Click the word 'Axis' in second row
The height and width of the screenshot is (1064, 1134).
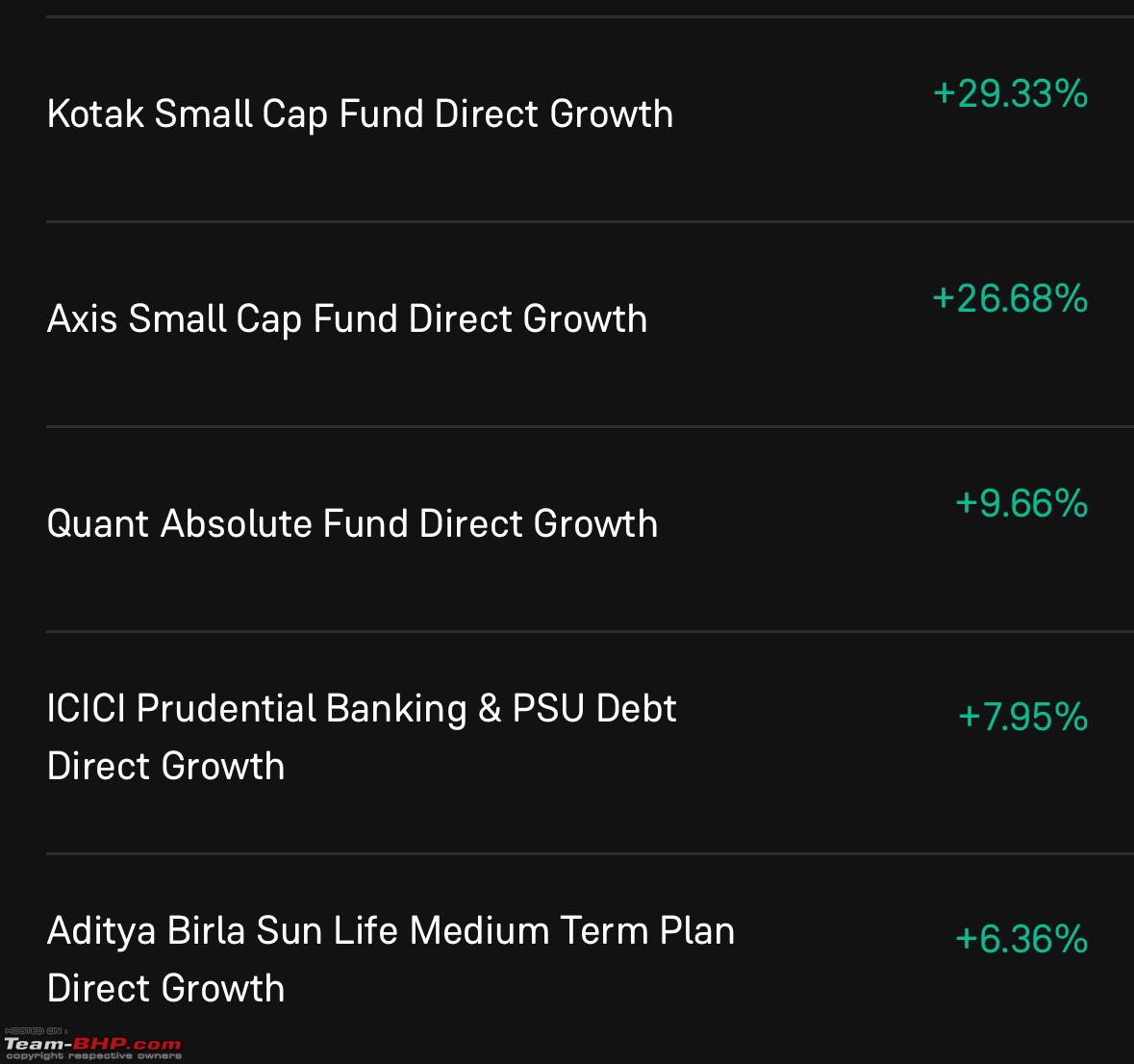click(x=82, y=319)
